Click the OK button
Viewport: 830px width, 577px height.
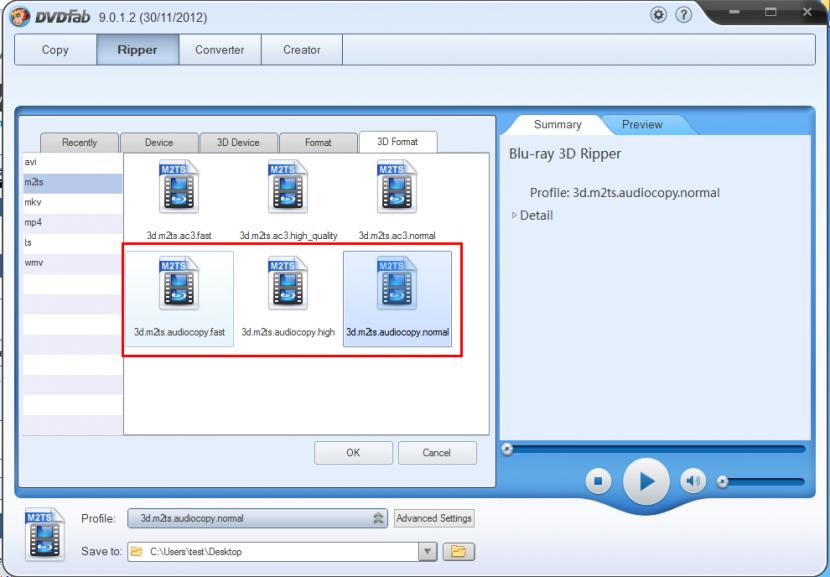tap(353, 453)
